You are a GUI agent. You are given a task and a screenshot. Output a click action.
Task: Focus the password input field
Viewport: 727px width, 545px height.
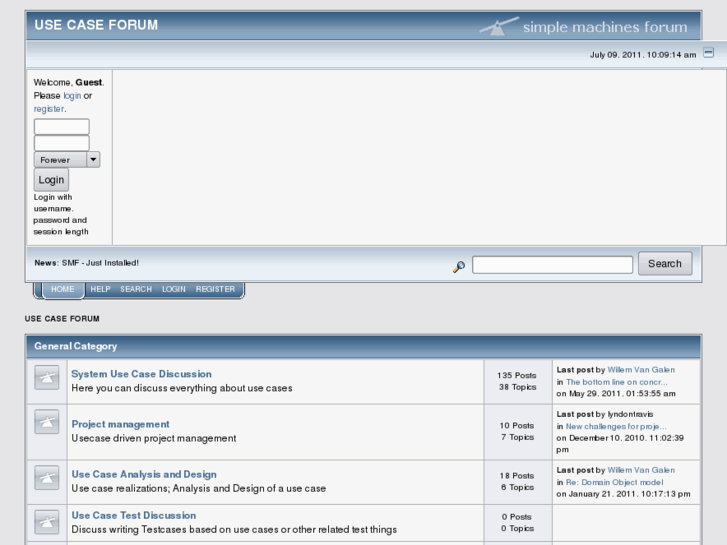point(62,143)
